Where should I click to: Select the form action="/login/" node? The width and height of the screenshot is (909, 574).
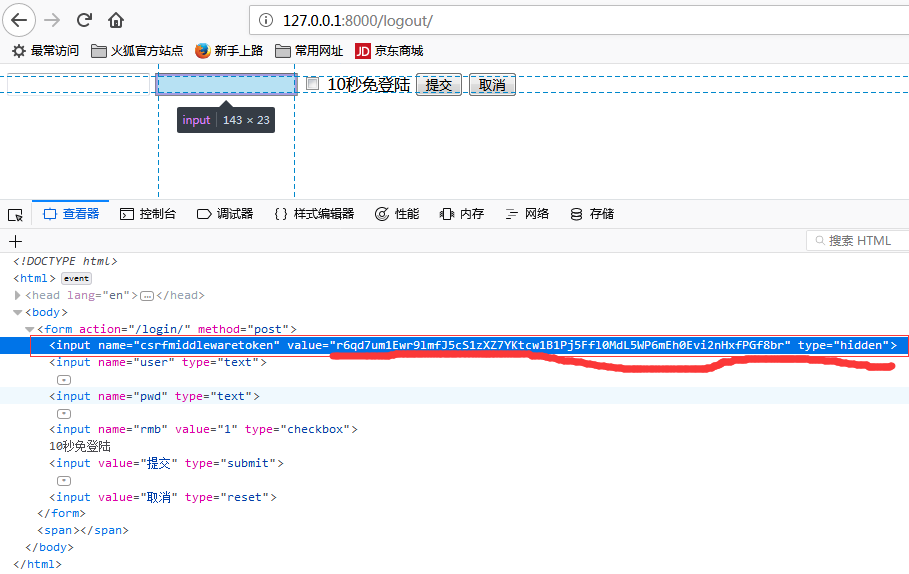point(167,329)
